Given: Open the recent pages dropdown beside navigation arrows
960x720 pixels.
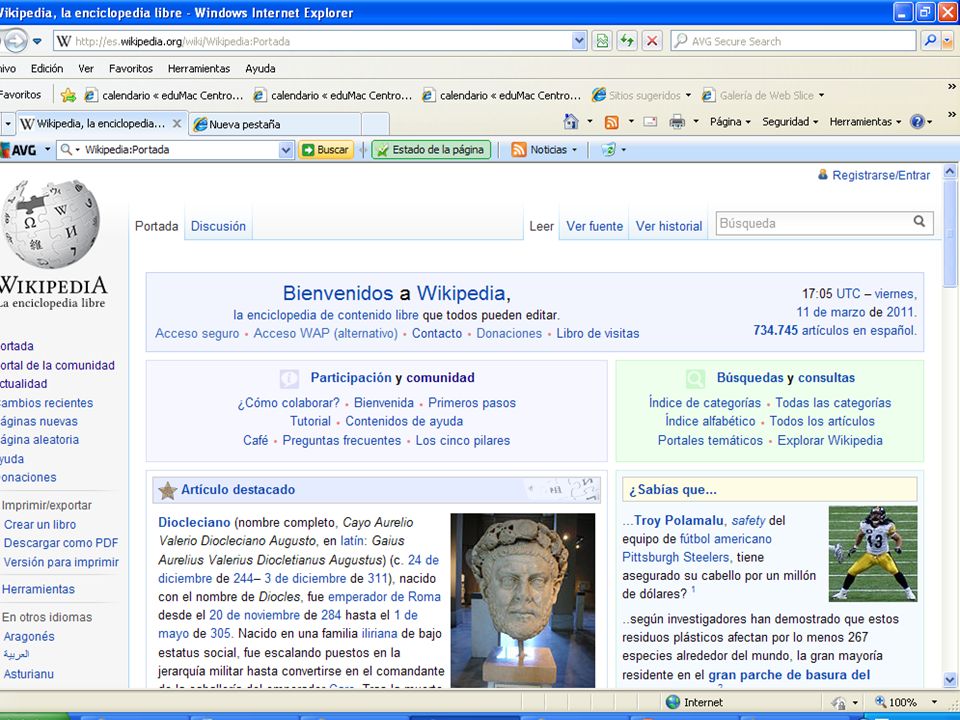Looking at the screenshot, I should (37, 42).
